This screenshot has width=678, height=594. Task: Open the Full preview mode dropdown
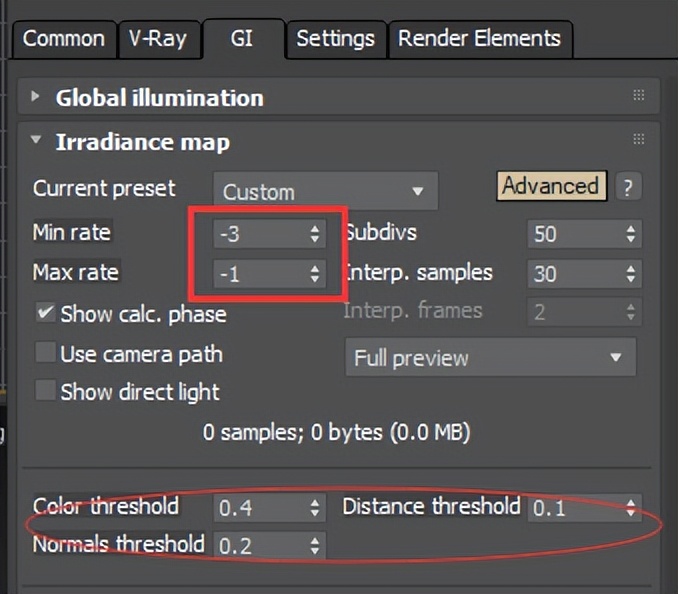pyautogui.click(x=489, y=358)
